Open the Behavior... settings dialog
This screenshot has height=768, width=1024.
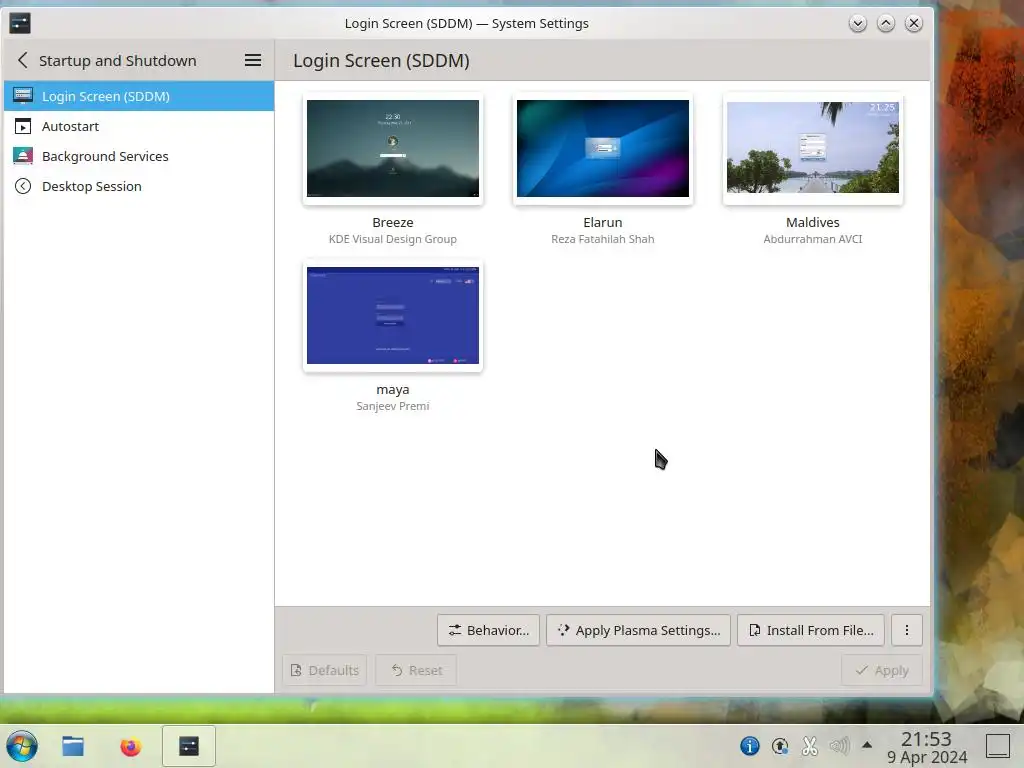click(x=488, y=630)
